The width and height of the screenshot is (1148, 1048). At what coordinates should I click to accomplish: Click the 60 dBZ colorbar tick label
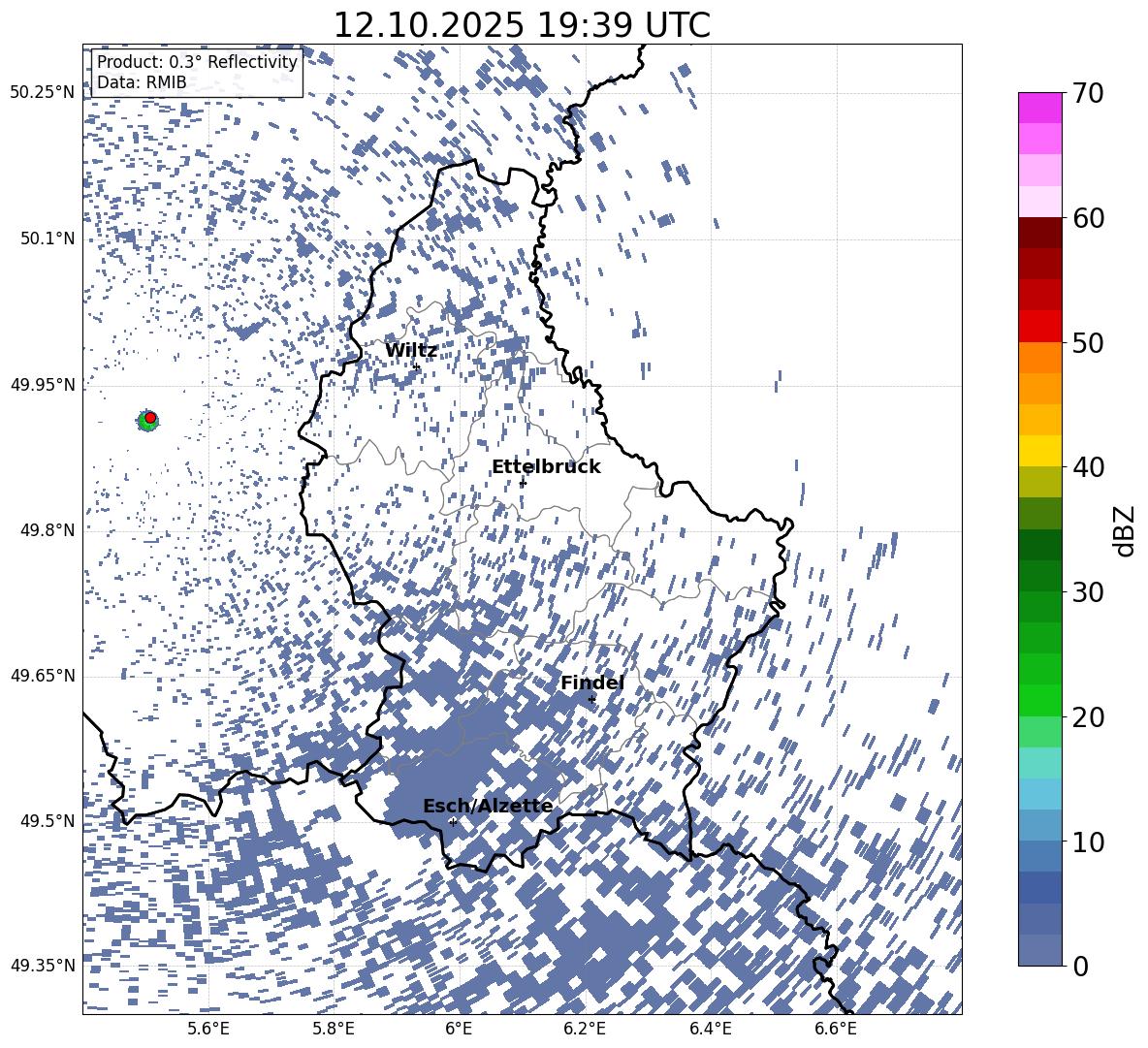point(1088,218)
